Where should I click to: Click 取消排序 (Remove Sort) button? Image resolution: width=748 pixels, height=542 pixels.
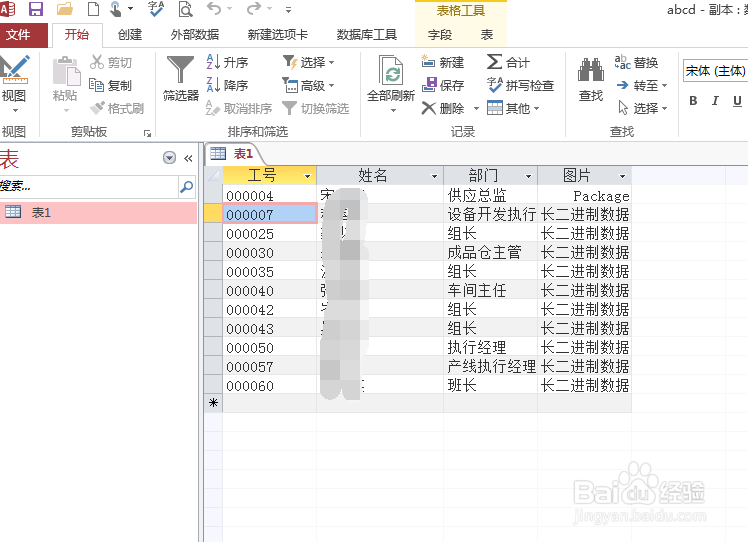239,108
